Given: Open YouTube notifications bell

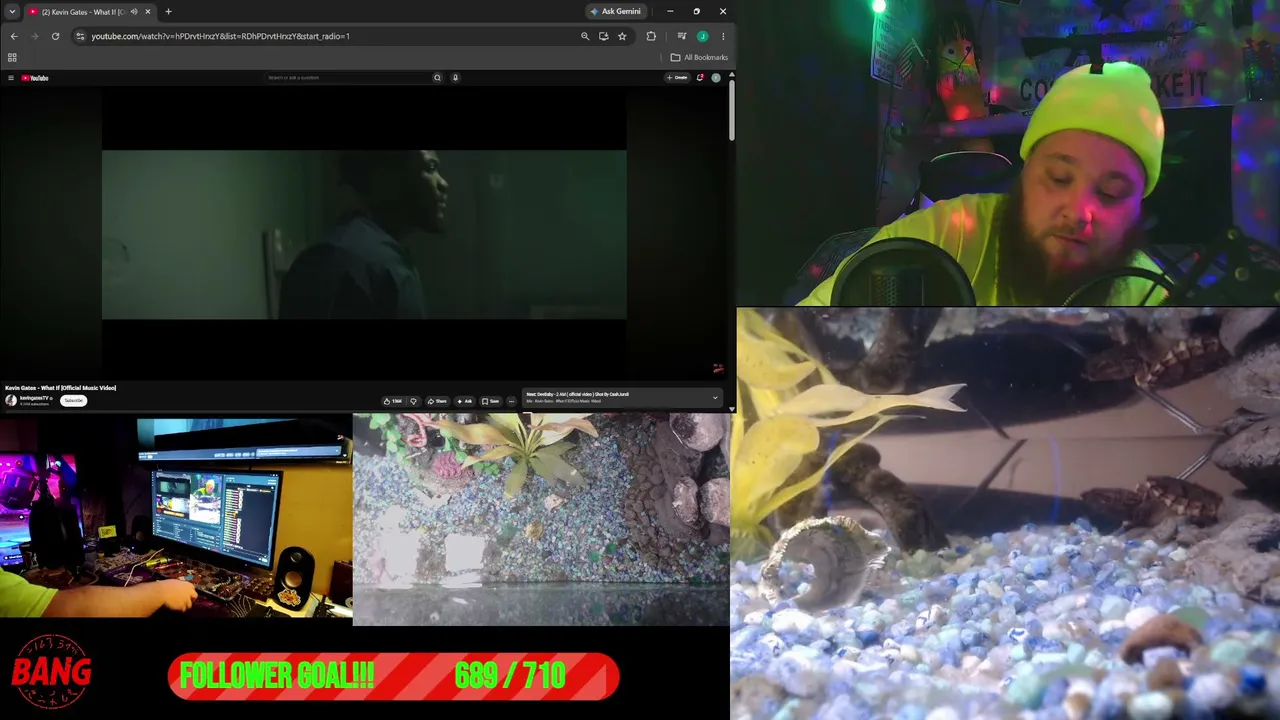Looking at the screenshot, I should 700,78.
